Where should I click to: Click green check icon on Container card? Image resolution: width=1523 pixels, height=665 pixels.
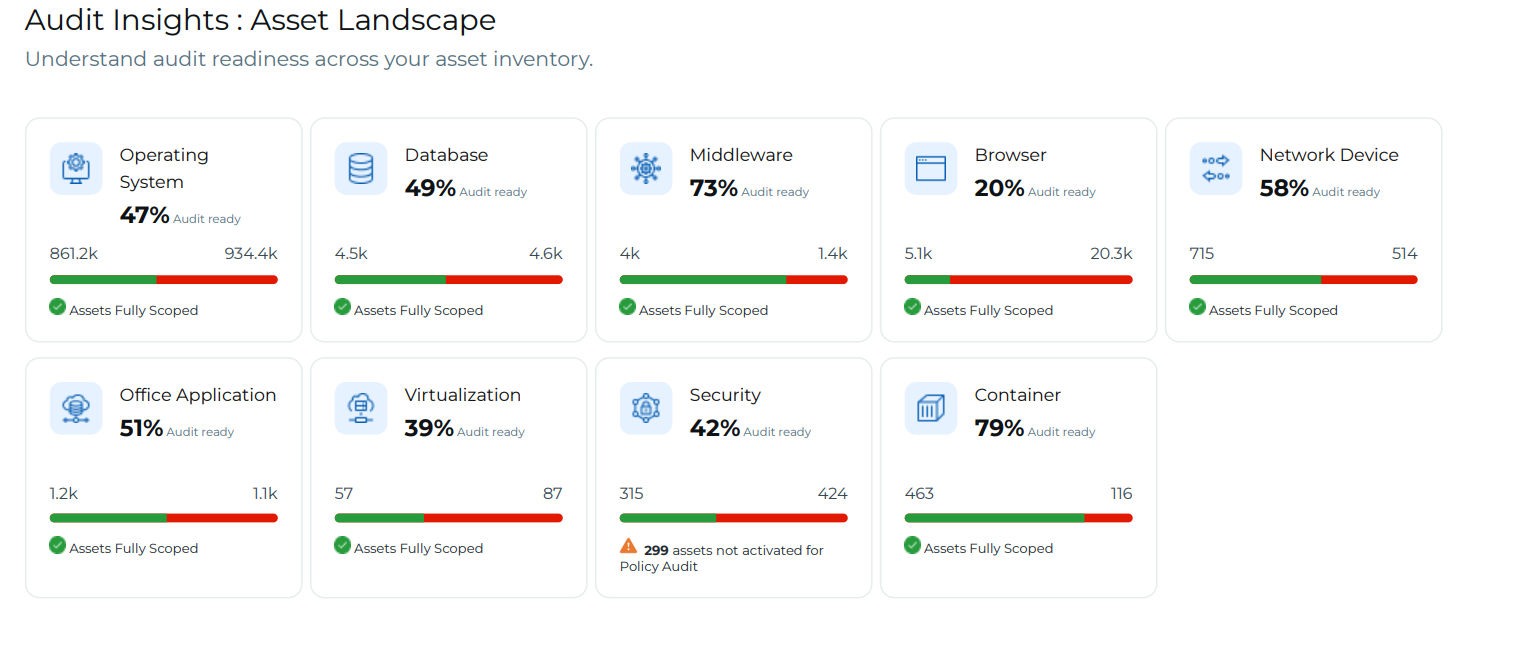point(912,545)
